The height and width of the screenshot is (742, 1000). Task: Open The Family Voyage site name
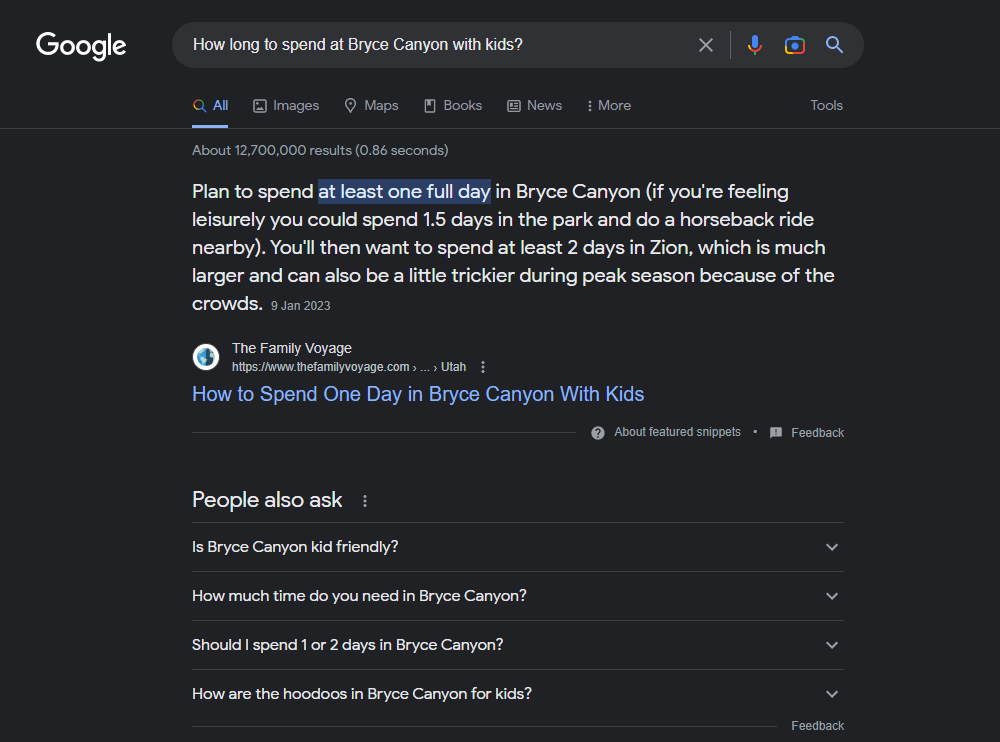coord(291,348)
